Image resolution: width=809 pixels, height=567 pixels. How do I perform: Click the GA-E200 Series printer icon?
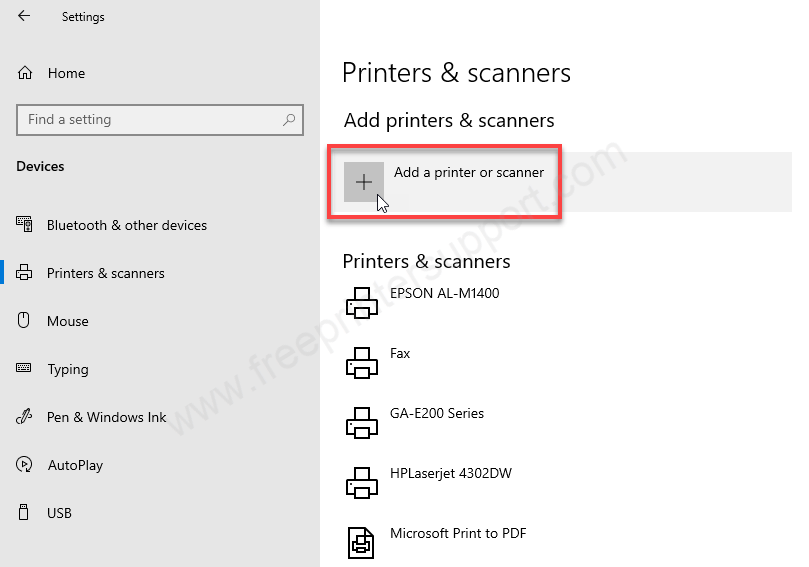362,422
